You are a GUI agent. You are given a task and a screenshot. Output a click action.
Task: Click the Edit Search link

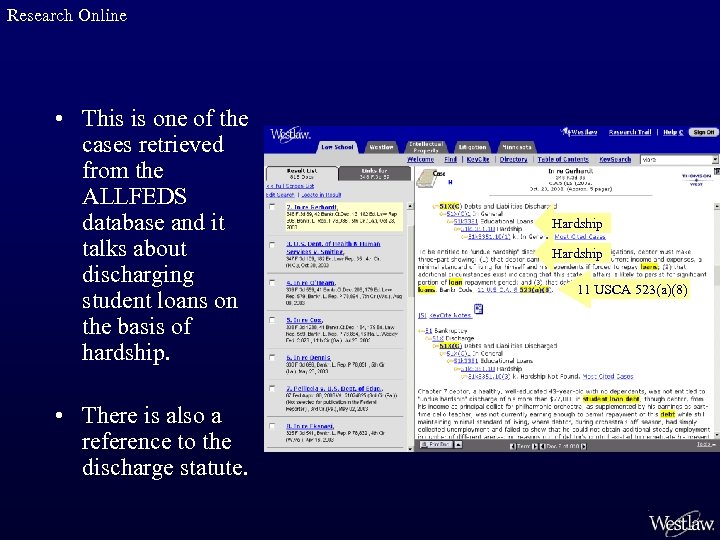click(280, 195)
